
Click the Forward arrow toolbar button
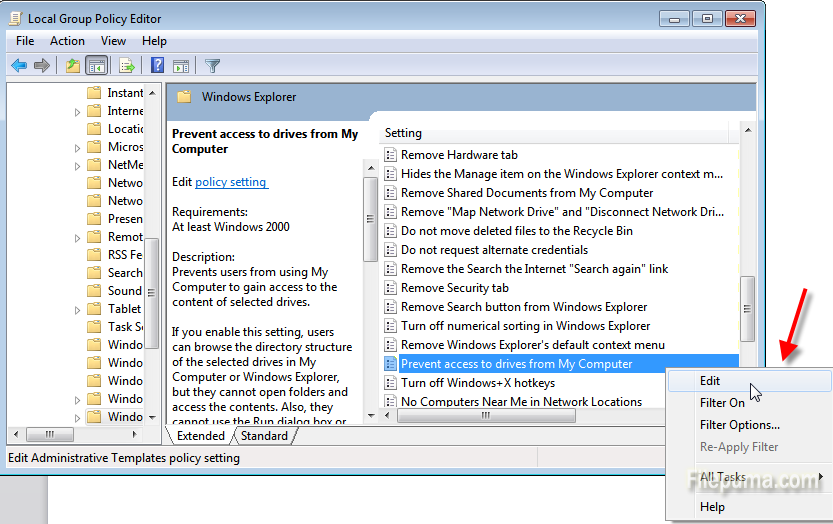point(42,66)
